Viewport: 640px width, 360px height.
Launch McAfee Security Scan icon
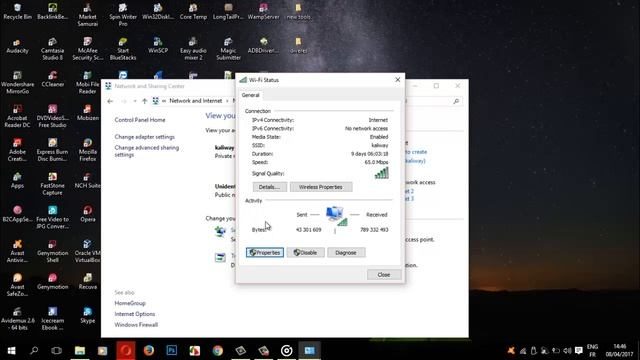click(x=87, y=49)
